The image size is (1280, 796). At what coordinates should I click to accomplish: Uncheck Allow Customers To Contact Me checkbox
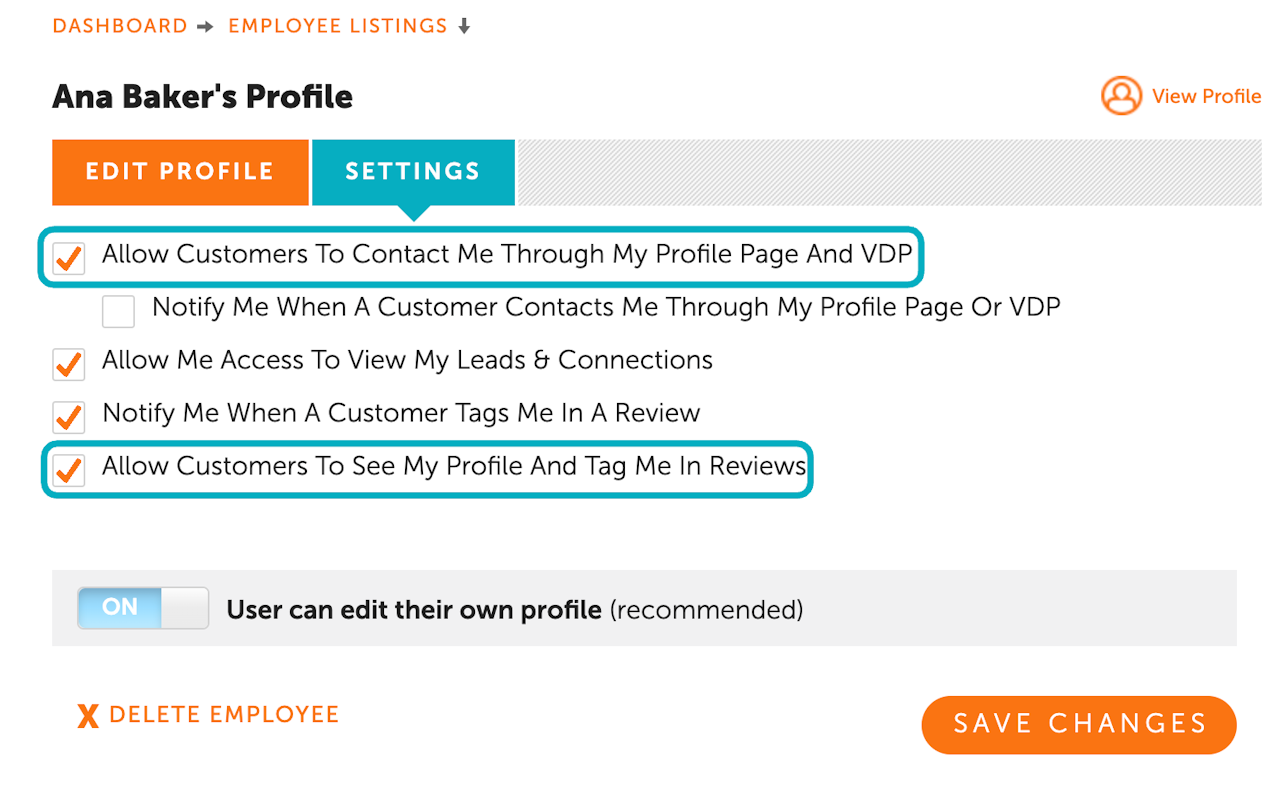(x=69, y=258)
